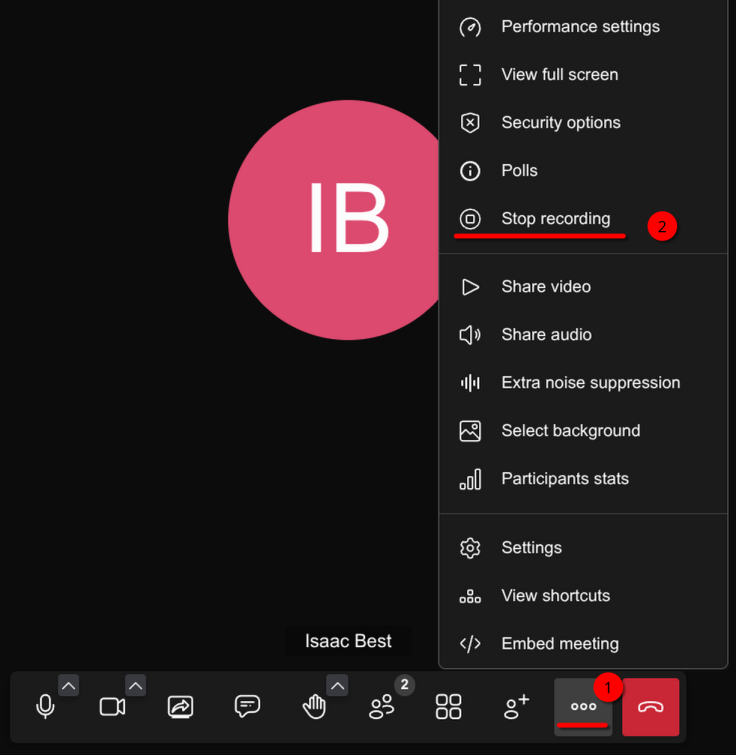
Task: Show Participants stats
Action: click(x=583, y=479)
